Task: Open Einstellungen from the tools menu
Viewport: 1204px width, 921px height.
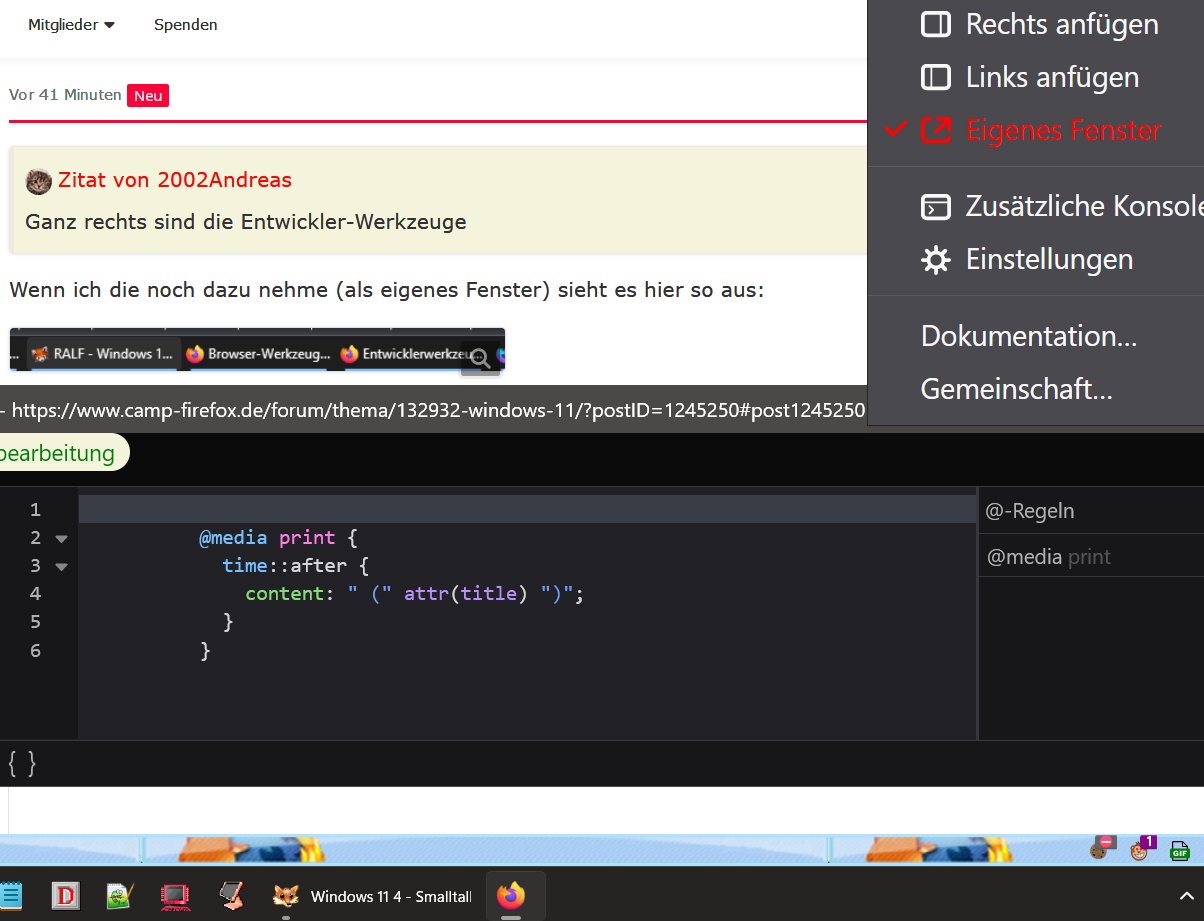Action: coord(1048,260)
